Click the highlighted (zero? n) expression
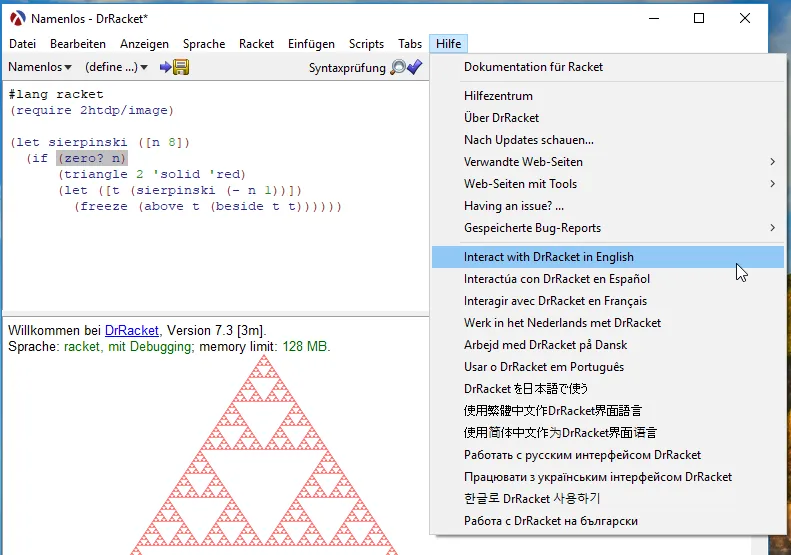The image size is (791, 555). [92, 158]
